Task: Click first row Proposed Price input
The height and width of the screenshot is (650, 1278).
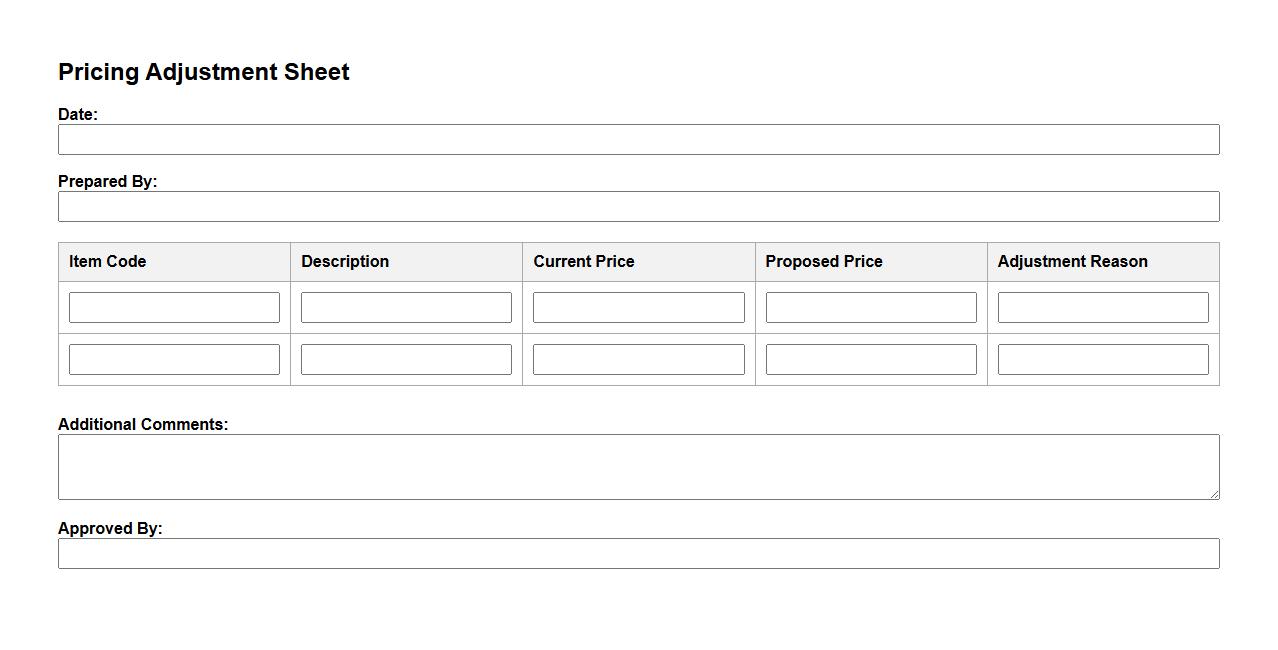Action: point(870,308)
